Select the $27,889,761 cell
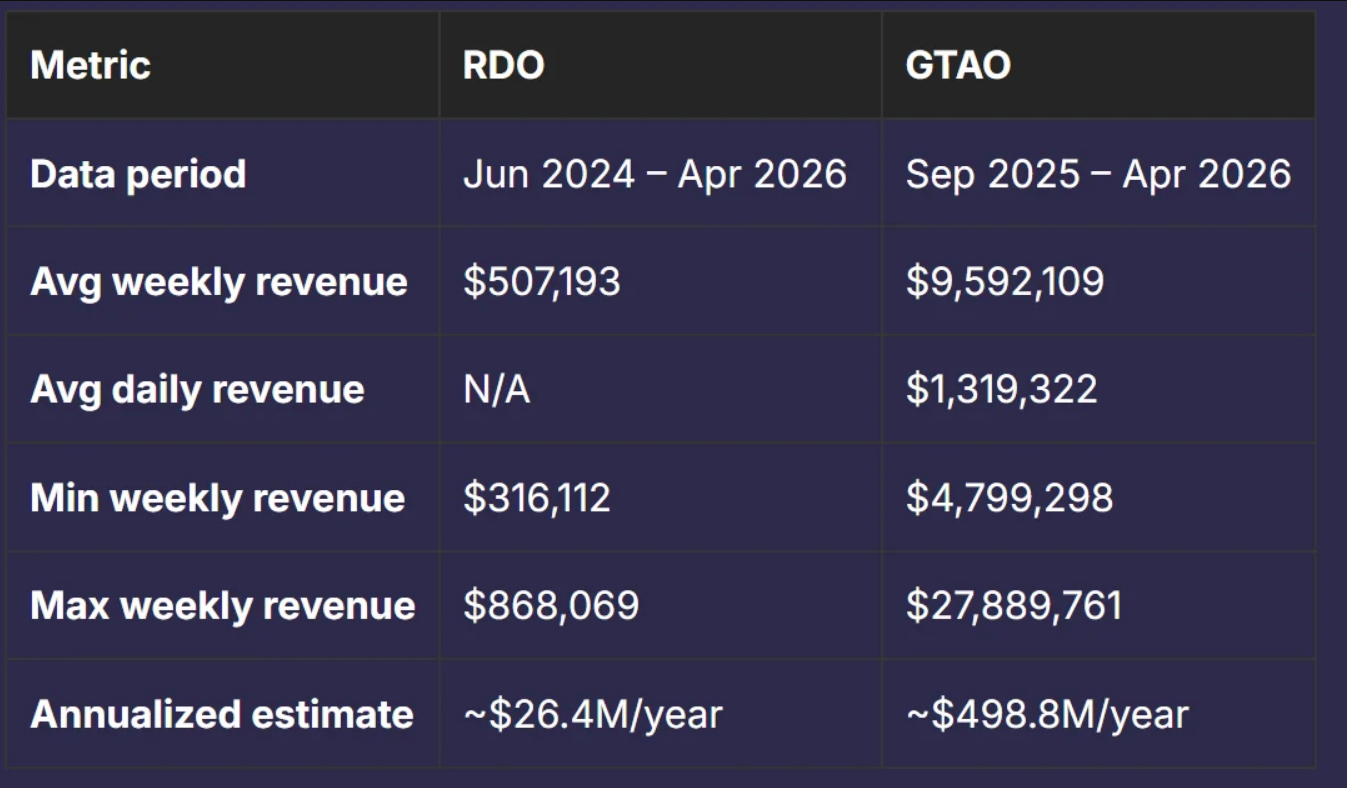 (x=1013, y=606)
